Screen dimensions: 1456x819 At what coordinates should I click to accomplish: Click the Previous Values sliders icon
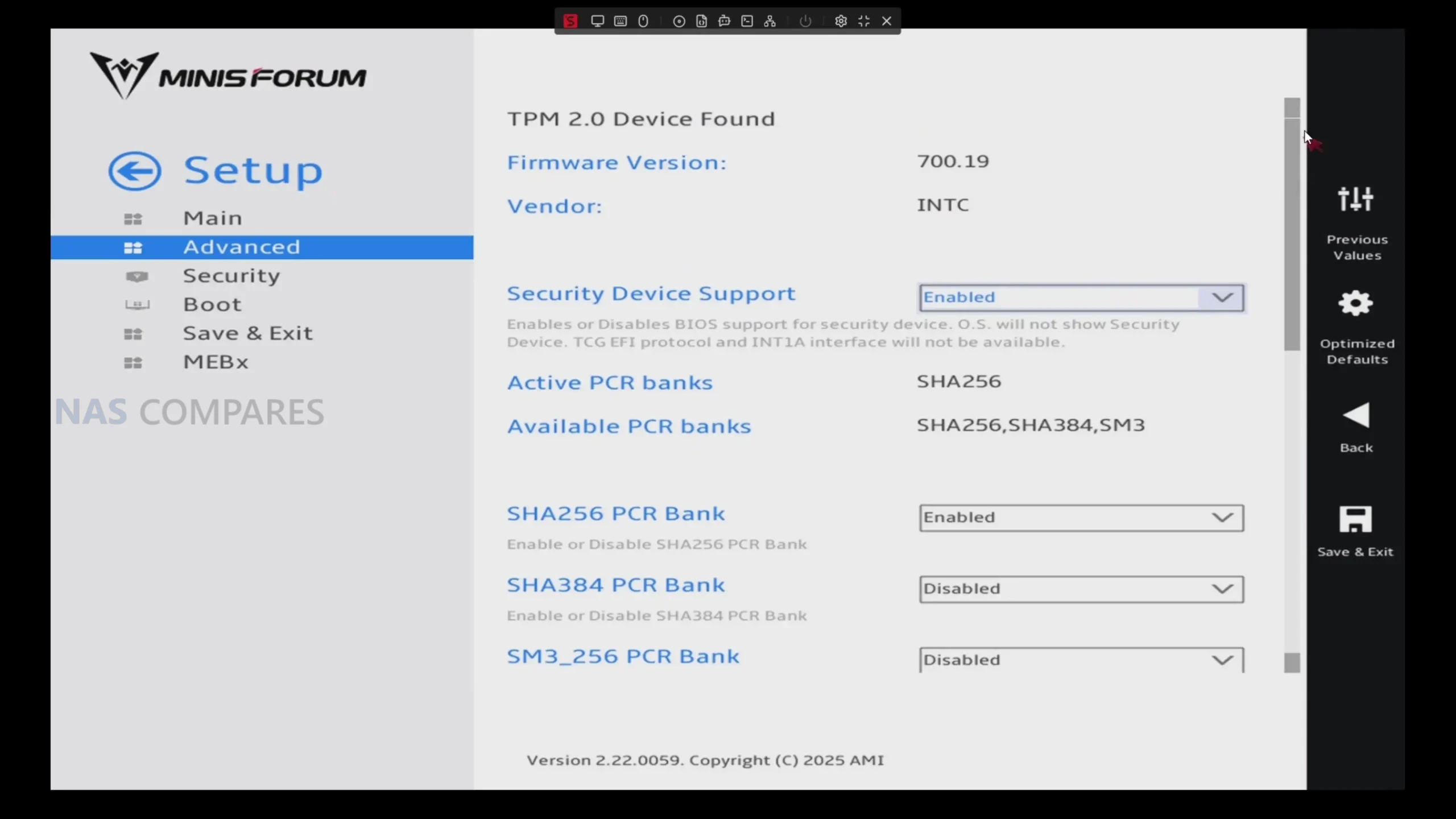(1356, 199)
